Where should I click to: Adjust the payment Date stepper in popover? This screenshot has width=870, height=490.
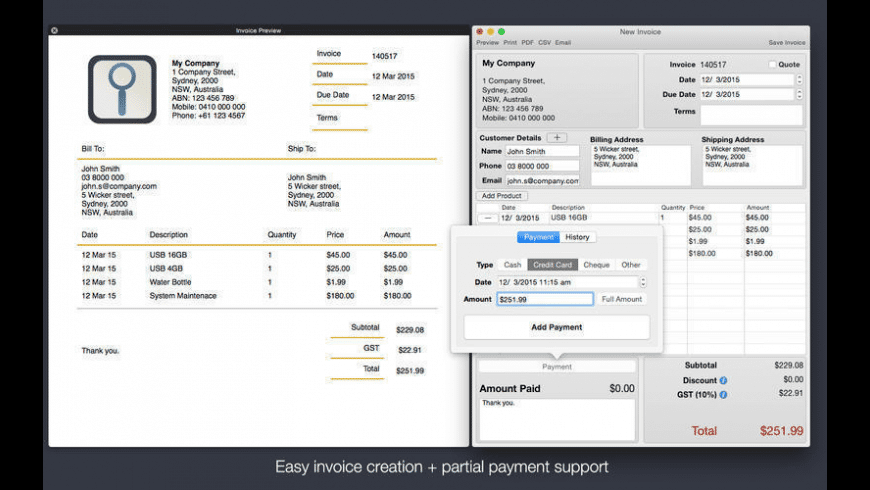coord(643,282)
